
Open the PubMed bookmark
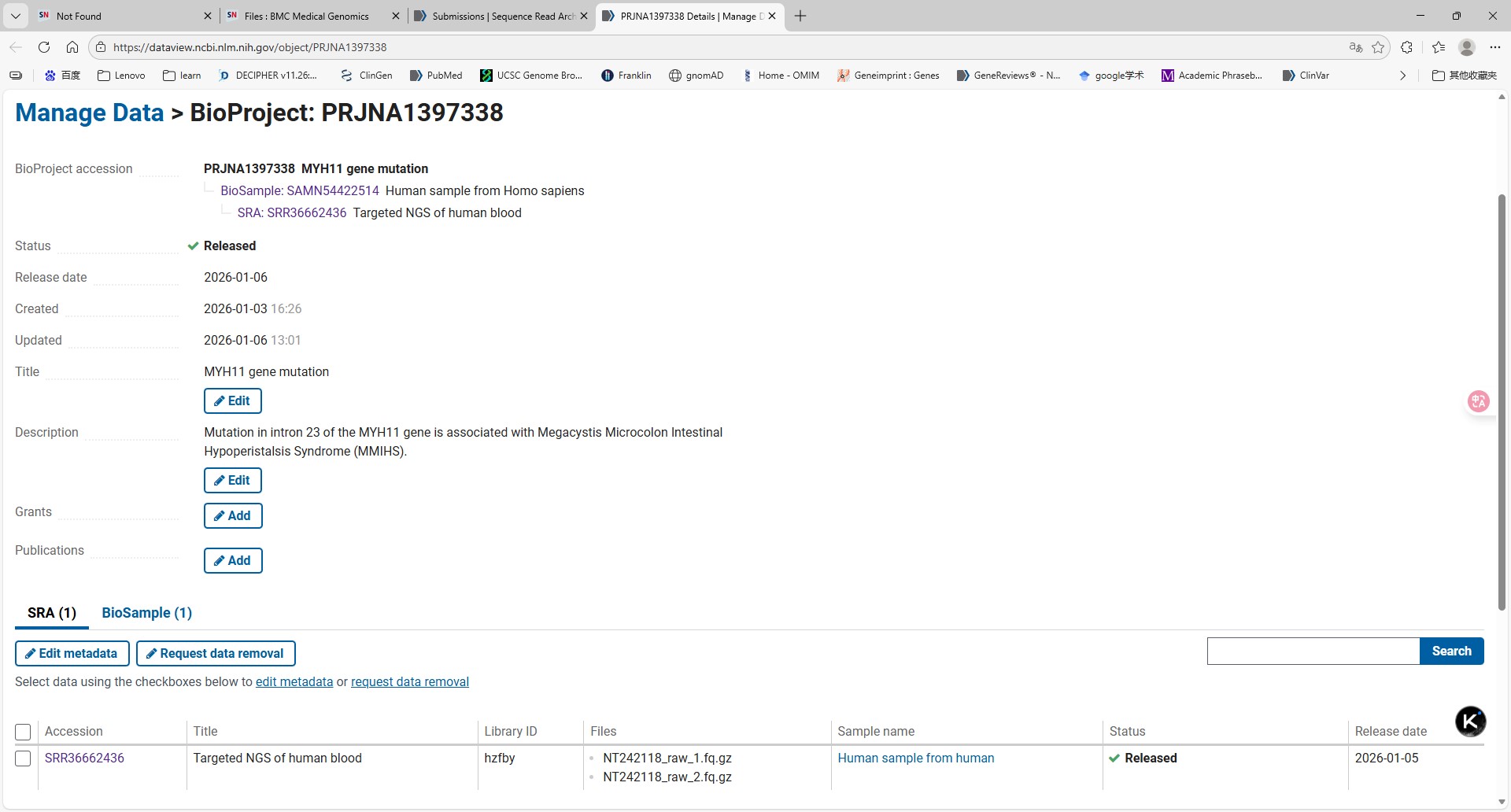pos(436,76)
